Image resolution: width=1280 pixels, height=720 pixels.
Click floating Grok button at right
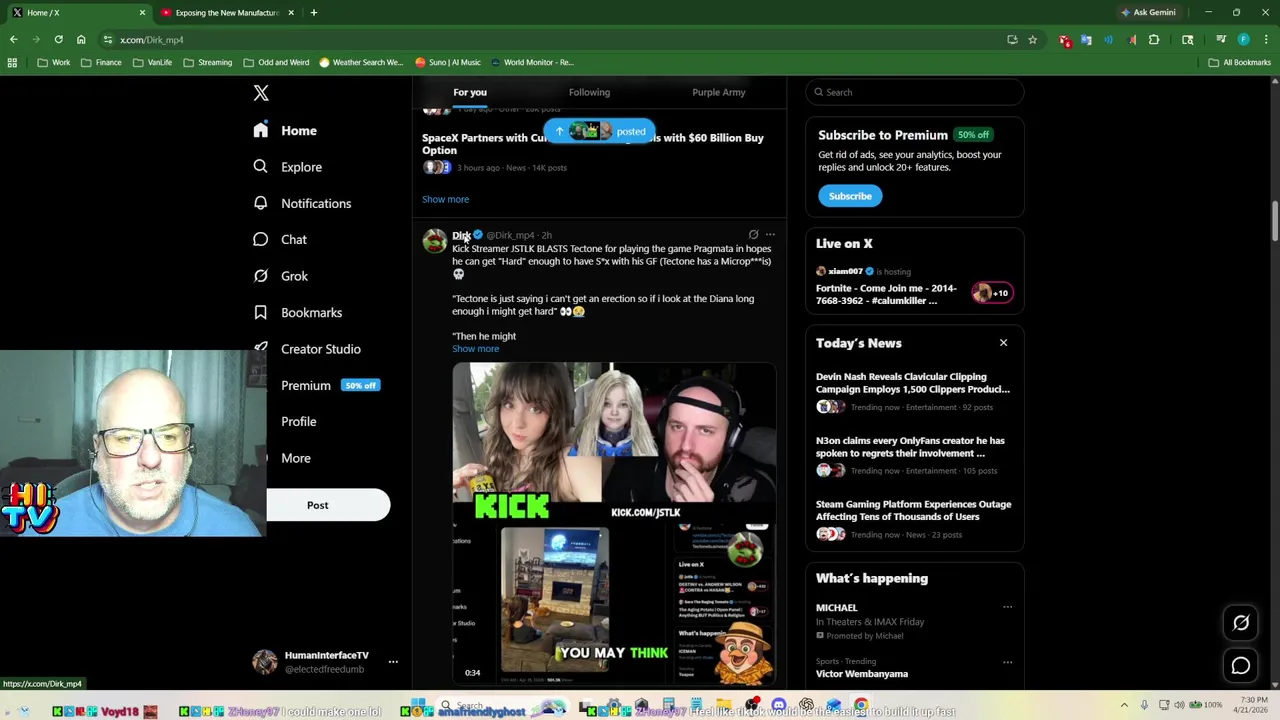click(1241, 623)
